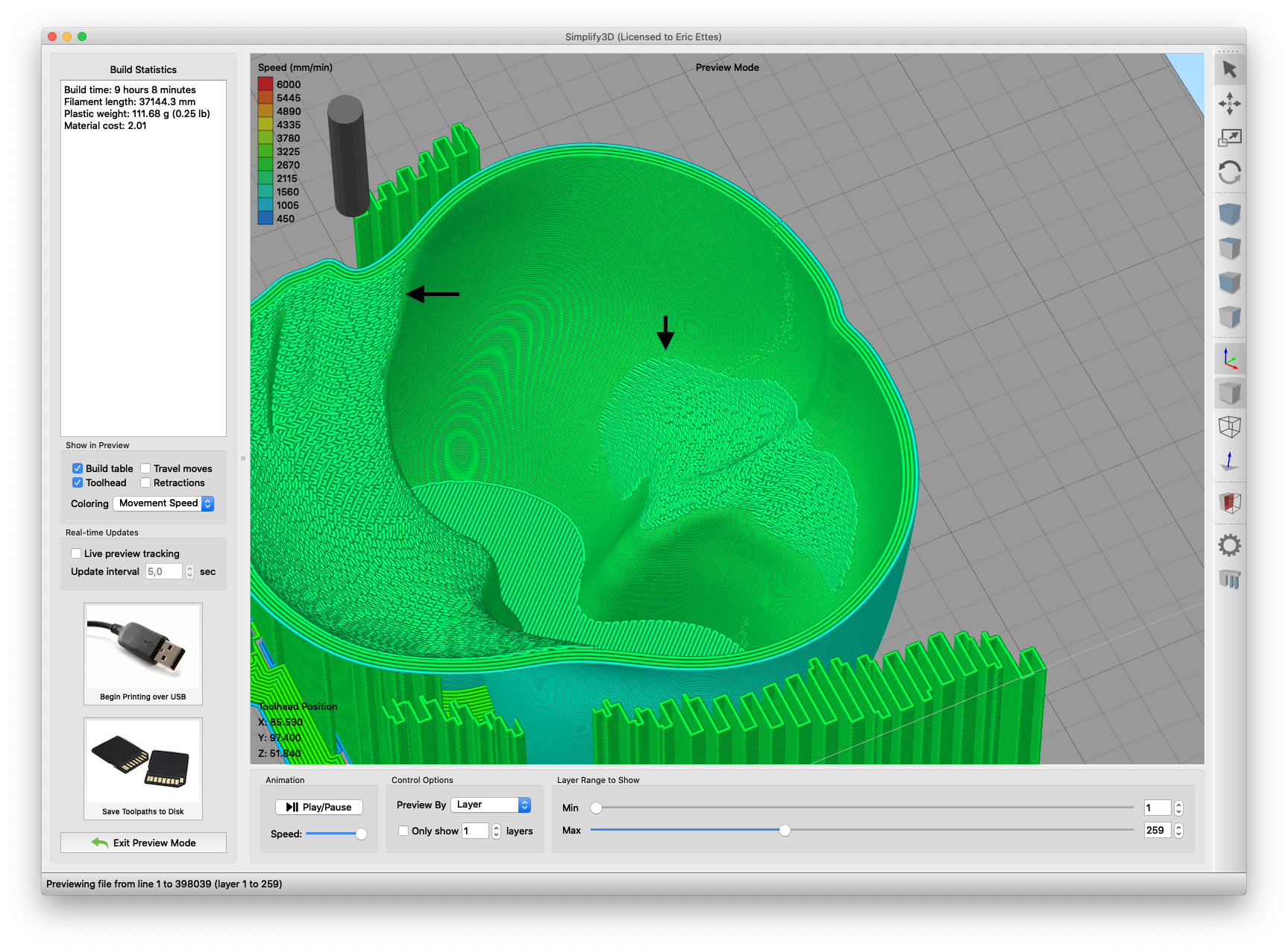Click the Speed (mm/min) legend title
Screen dimensions: 1288x950
[295, 67]
